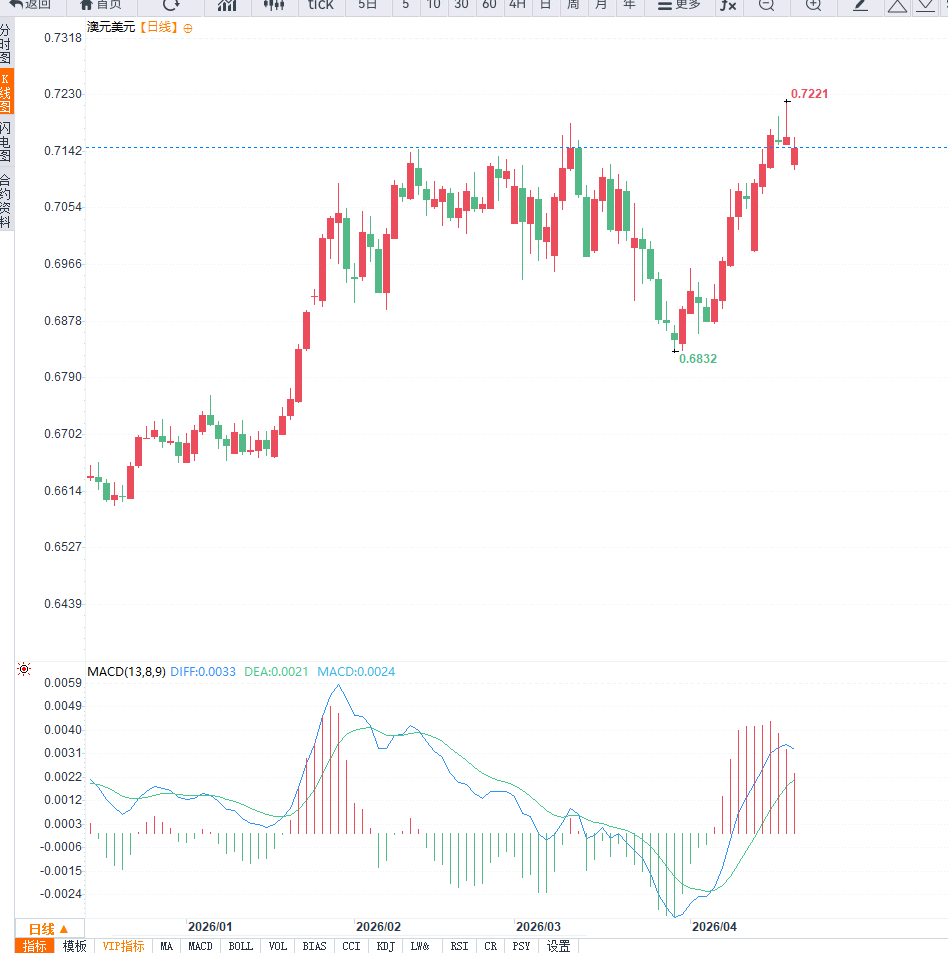Image resolution: width=948 pixels, height=953 pixels.
Task: Select the 月 monthly period
Action: click(x=601, y=5)
